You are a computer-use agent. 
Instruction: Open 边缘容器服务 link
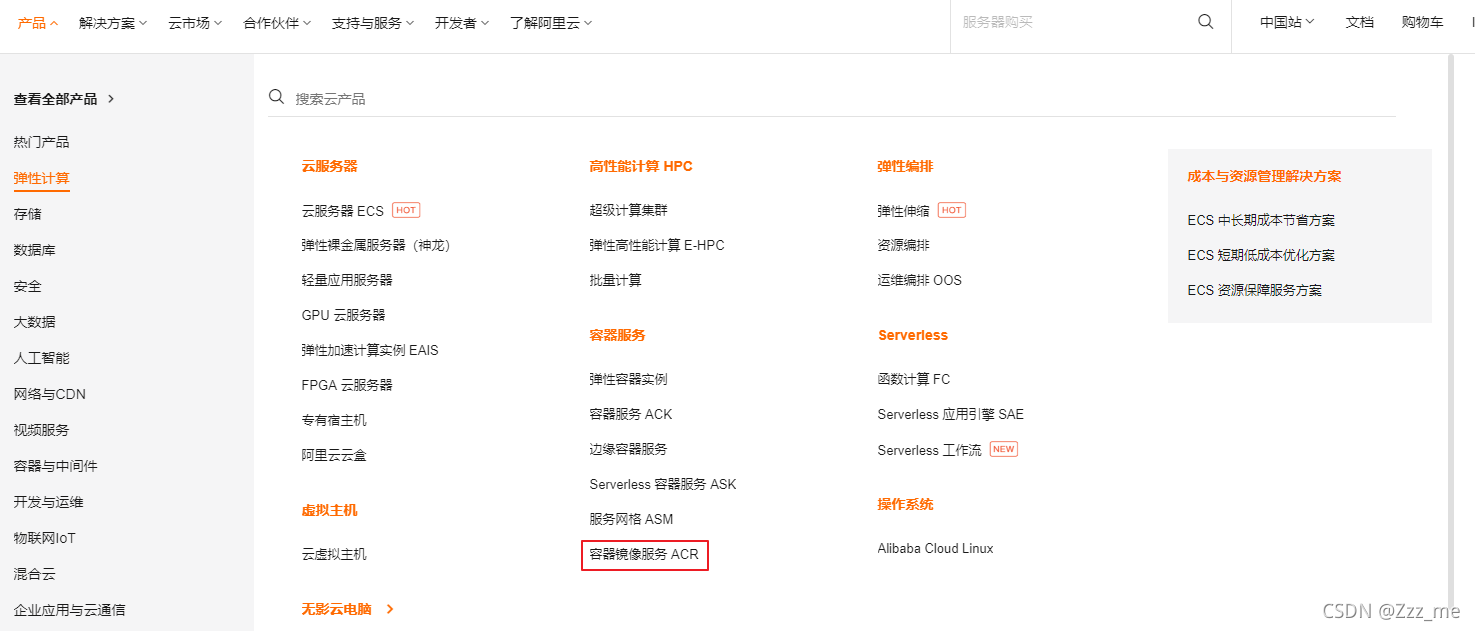628,449
